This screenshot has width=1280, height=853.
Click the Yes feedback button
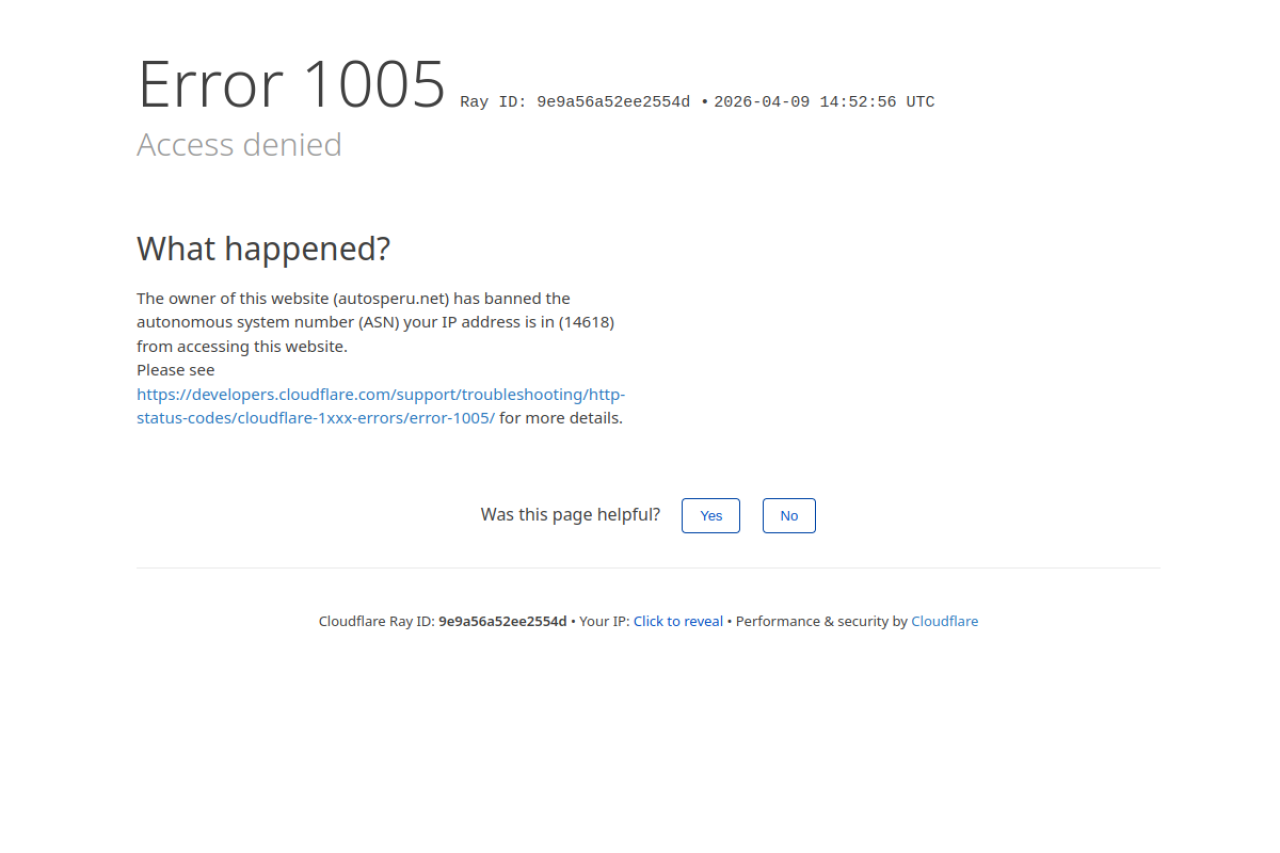tap(710, 516)
